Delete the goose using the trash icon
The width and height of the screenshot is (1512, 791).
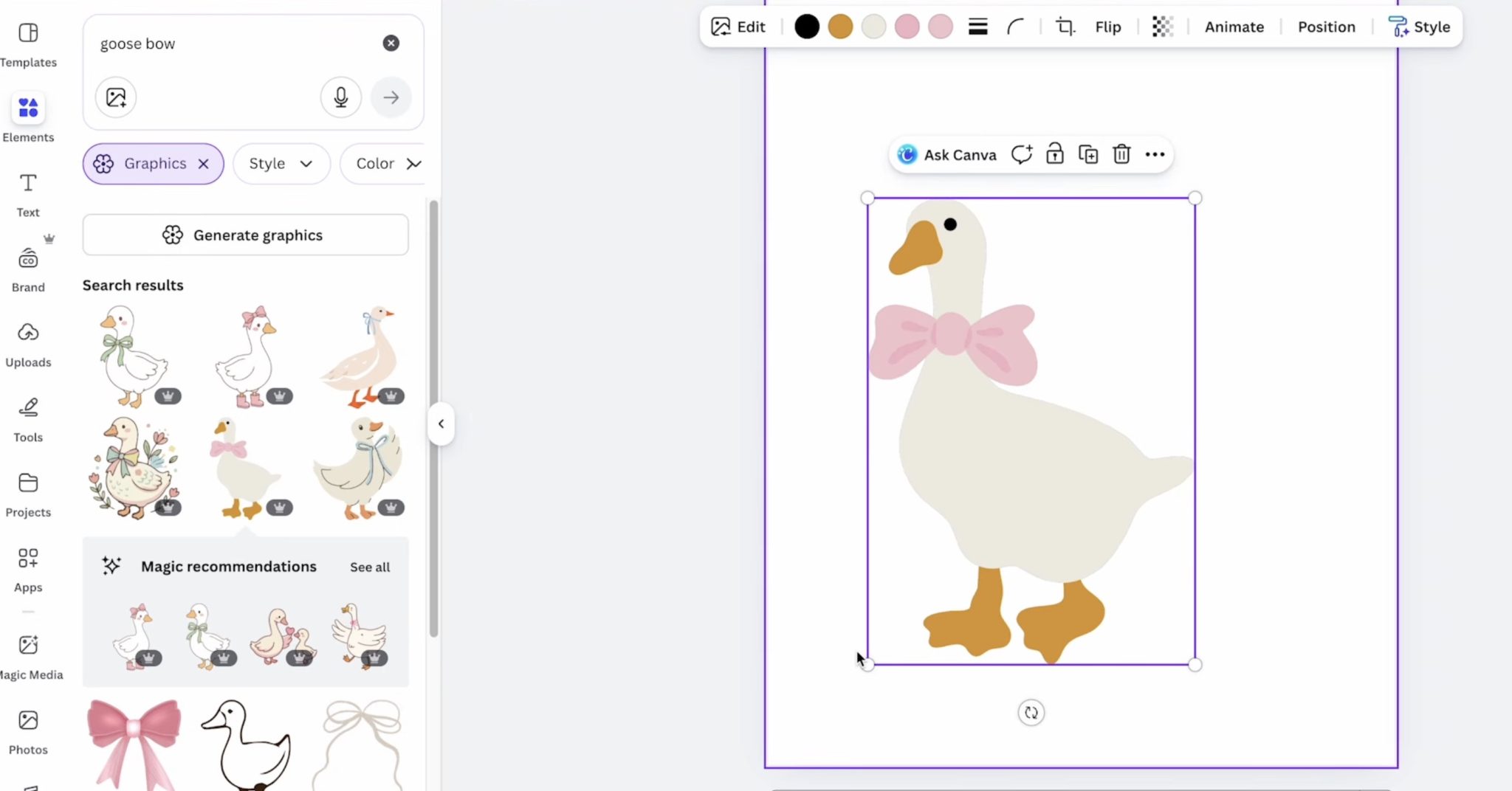click(1121, 153)
